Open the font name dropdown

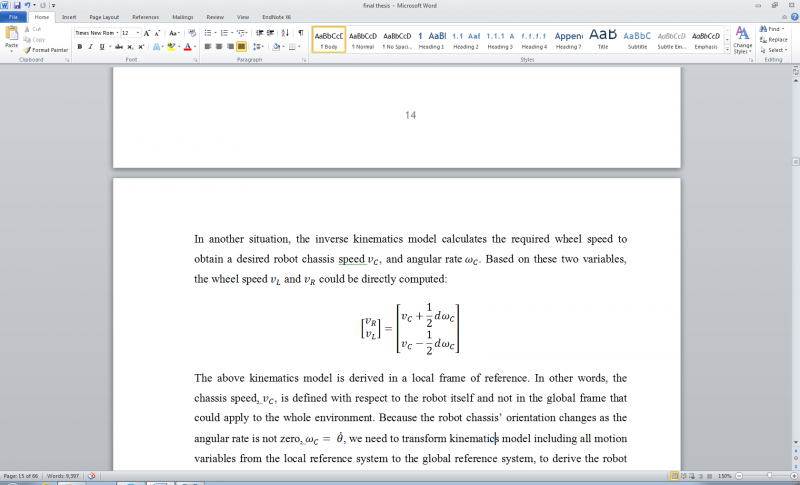coord(117,33)
